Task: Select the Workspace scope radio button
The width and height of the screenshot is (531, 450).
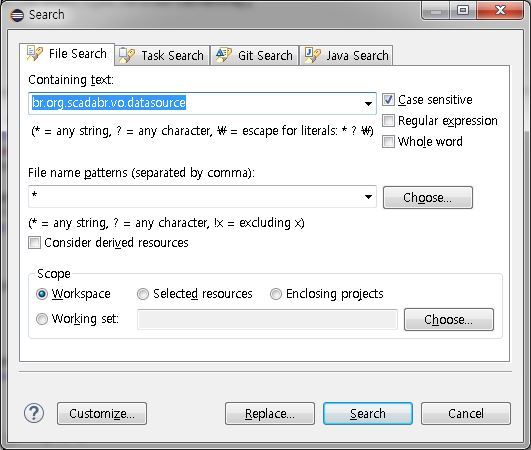Action: 42,294
